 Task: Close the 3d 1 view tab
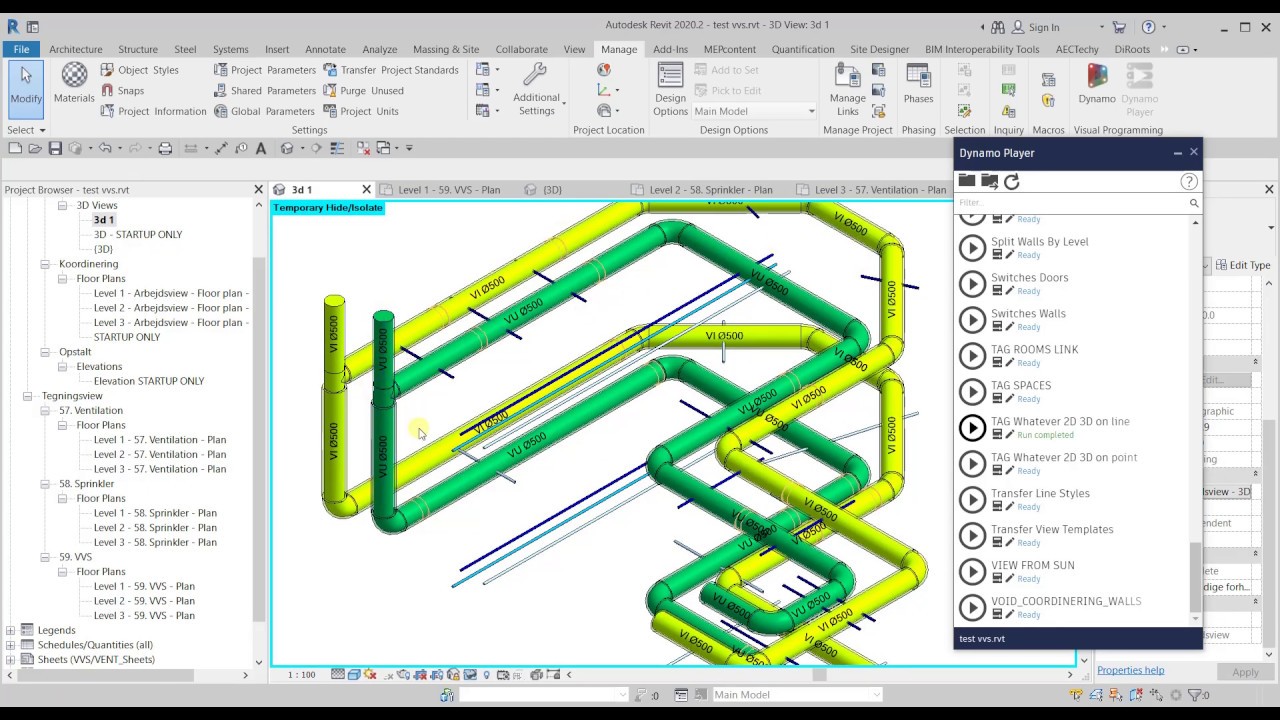(366, 190)
